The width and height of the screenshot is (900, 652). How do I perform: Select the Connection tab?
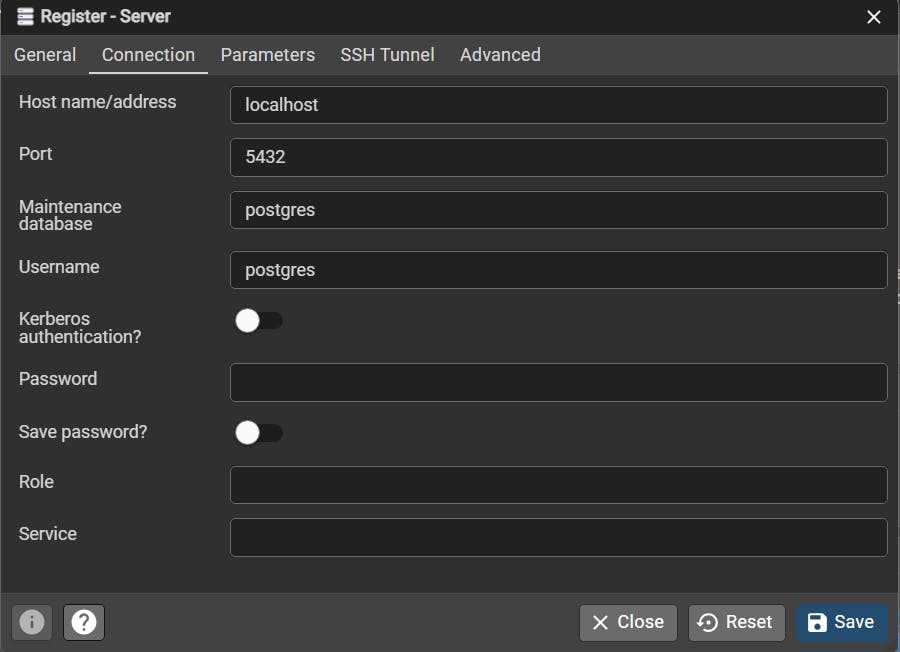tap(148, 55)
